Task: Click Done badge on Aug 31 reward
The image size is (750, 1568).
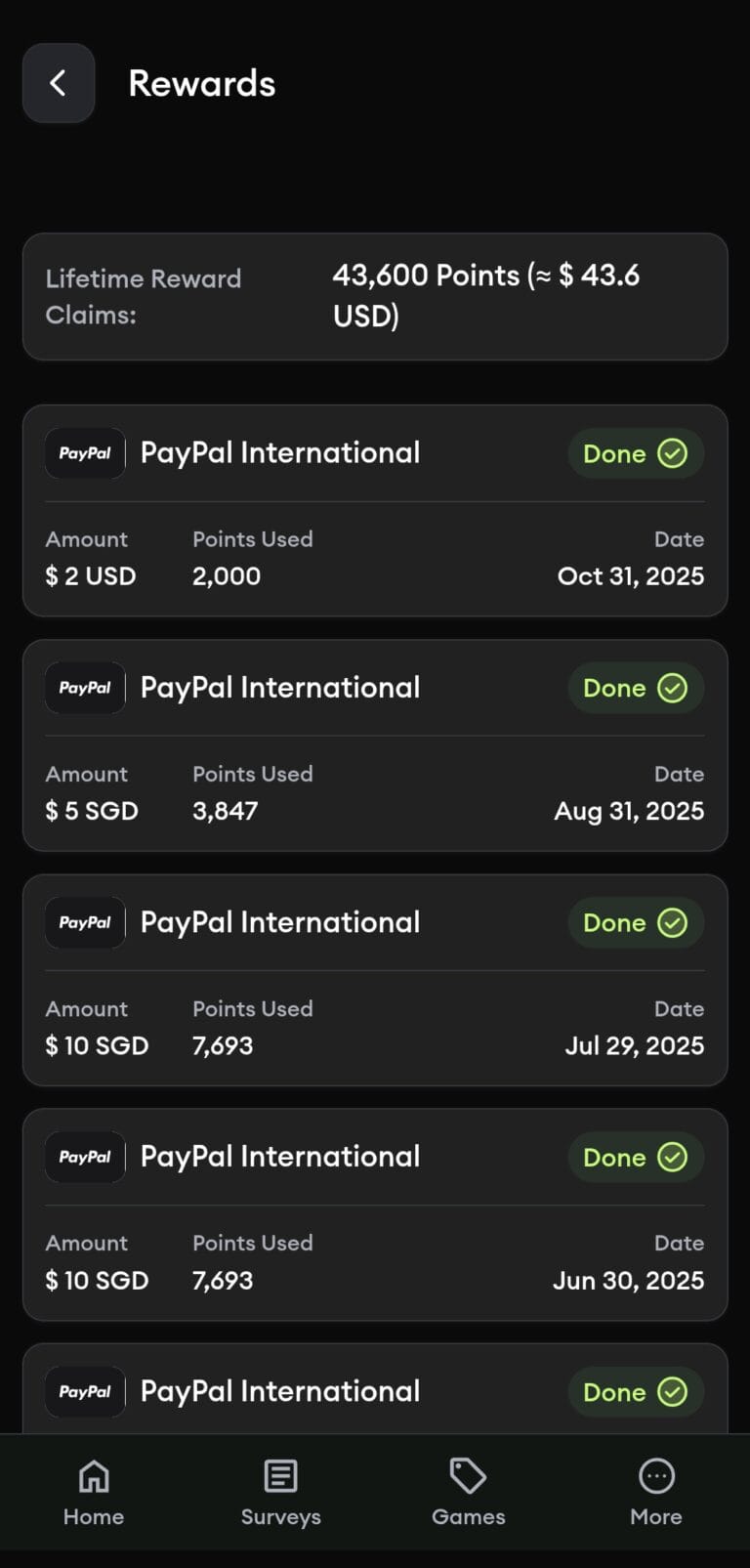Action: 636,688
